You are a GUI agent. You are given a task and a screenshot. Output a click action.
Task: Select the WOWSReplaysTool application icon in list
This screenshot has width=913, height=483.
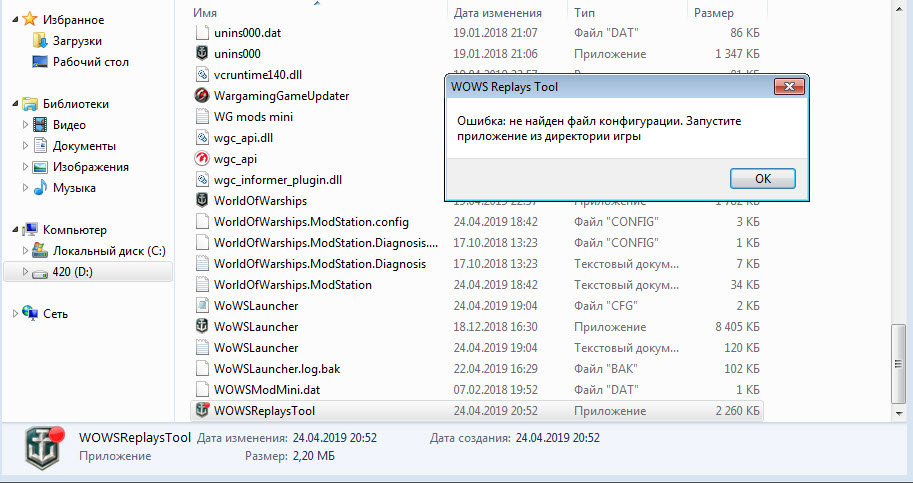coord(202,410)
